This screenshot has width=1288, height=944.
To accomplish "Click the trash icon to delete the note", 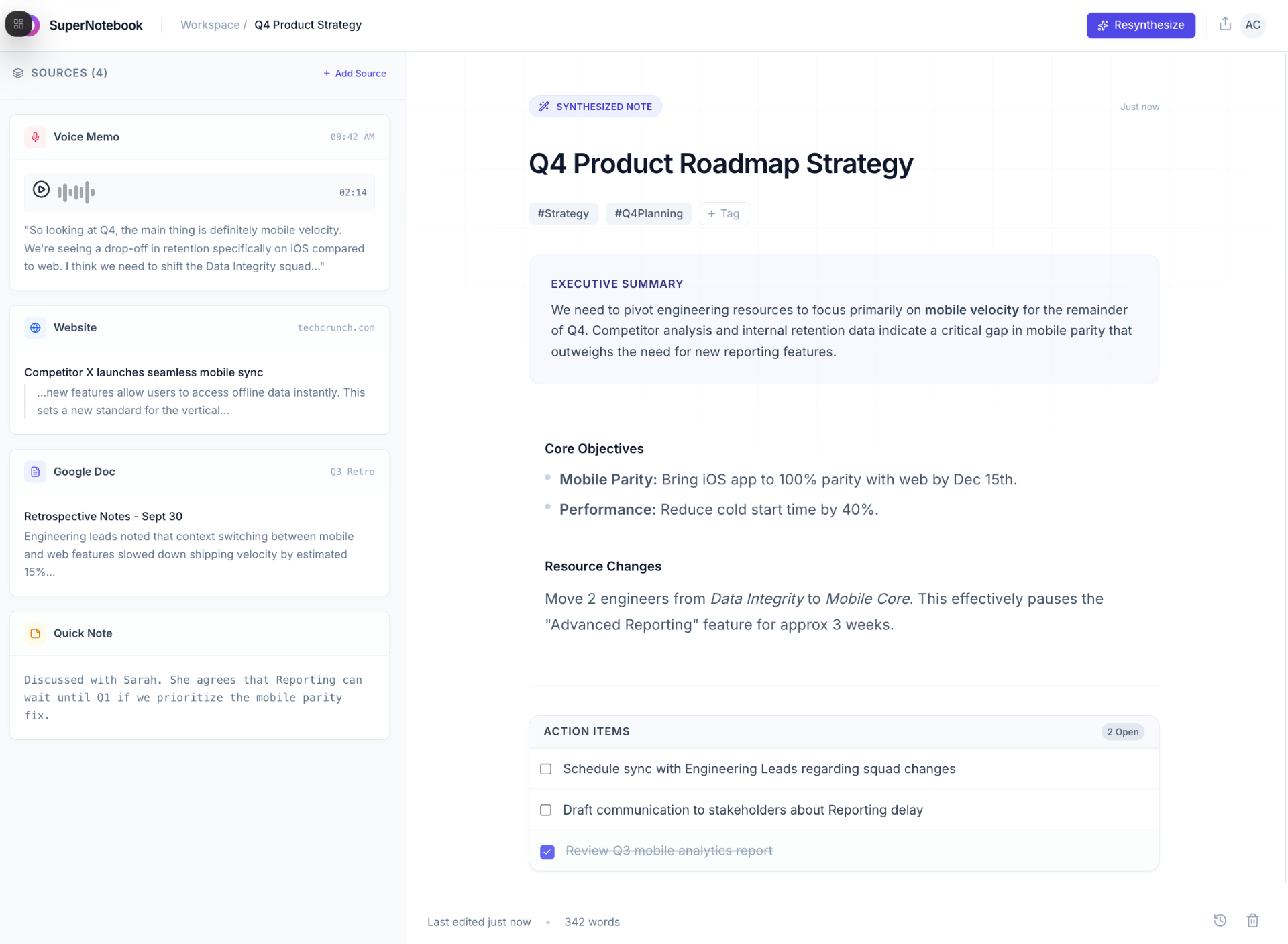I will point(1253,921).
